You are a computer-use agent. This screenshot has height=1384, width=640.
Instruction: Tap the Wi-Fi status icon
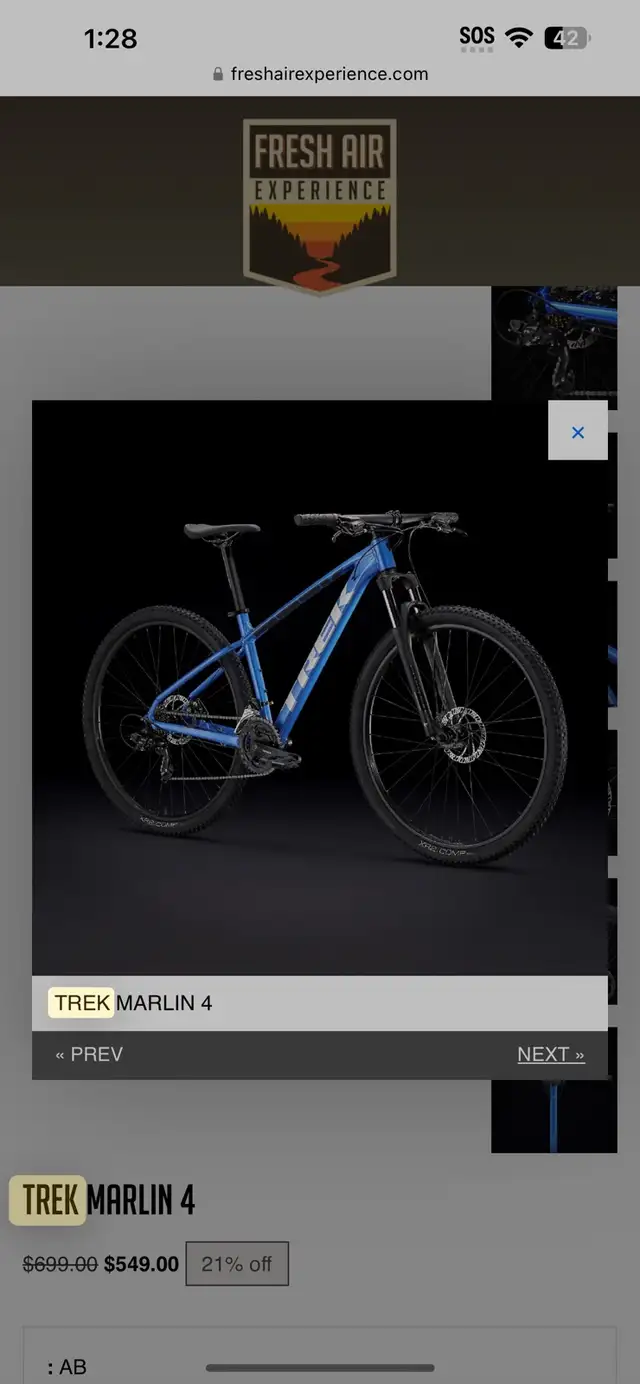coord(518,38)
